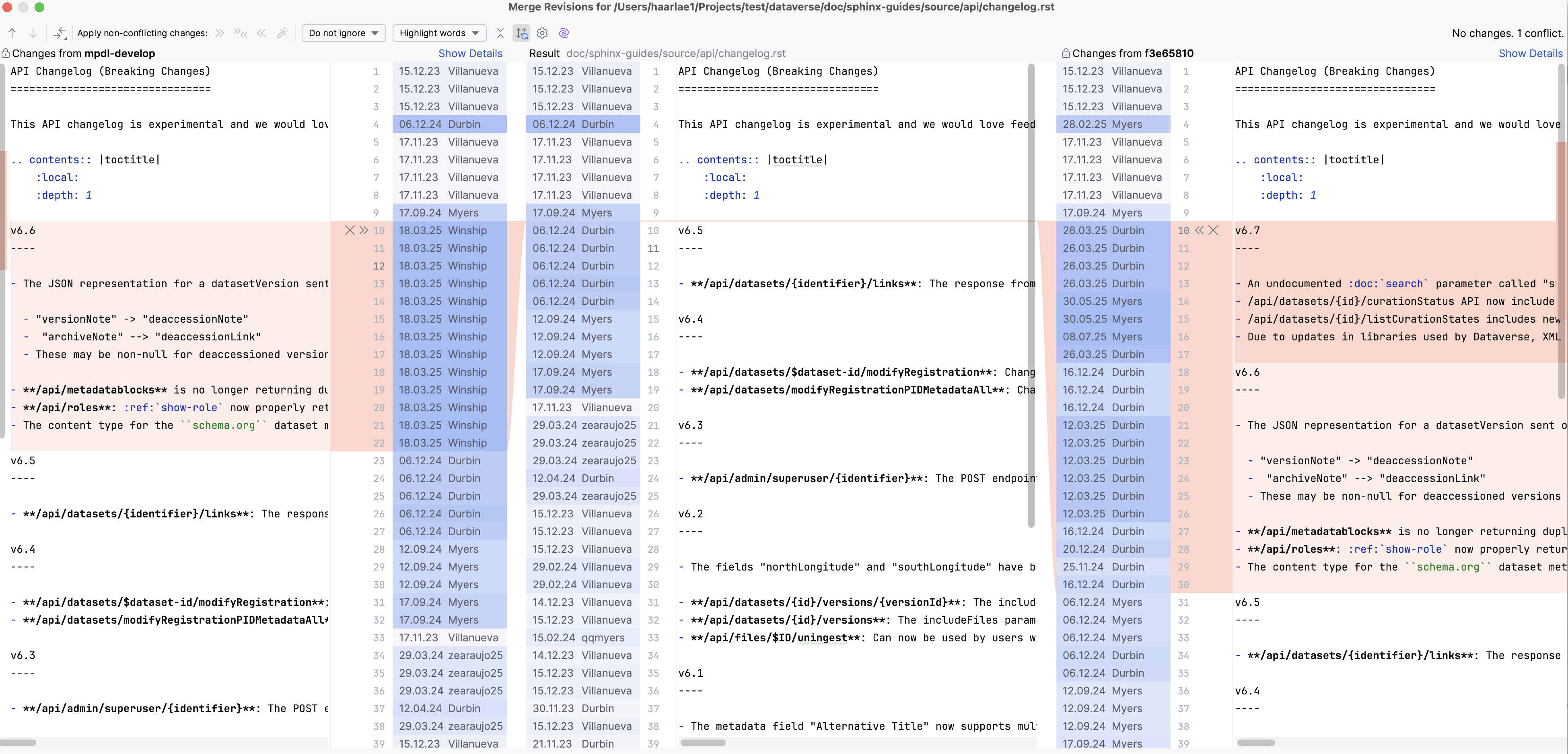
Task: Click the purple AI spiral icon
Action: tap(564, 33)
